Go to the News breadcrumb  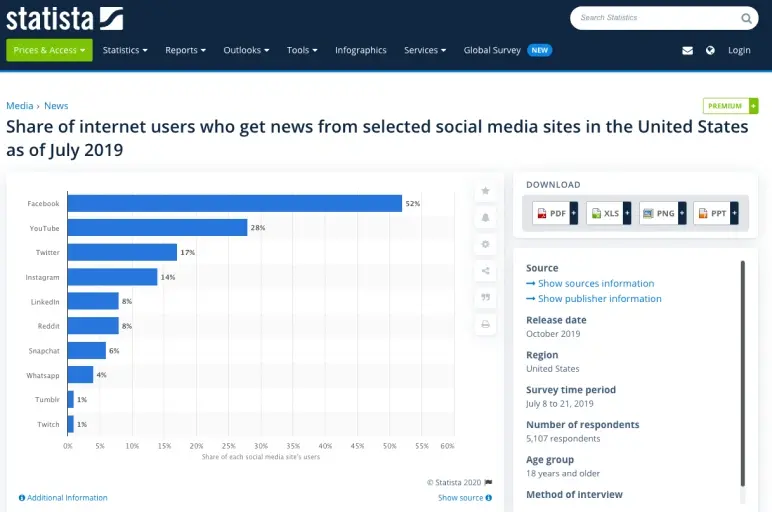[56, 106]
